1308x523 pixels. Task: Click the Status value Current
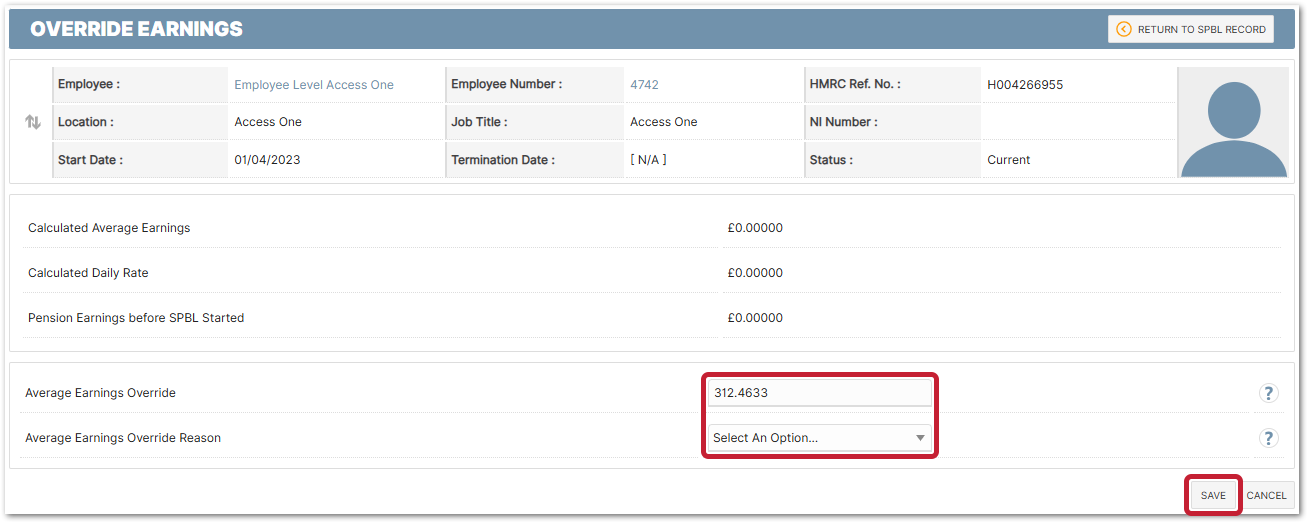click(x=1008, y=160)
